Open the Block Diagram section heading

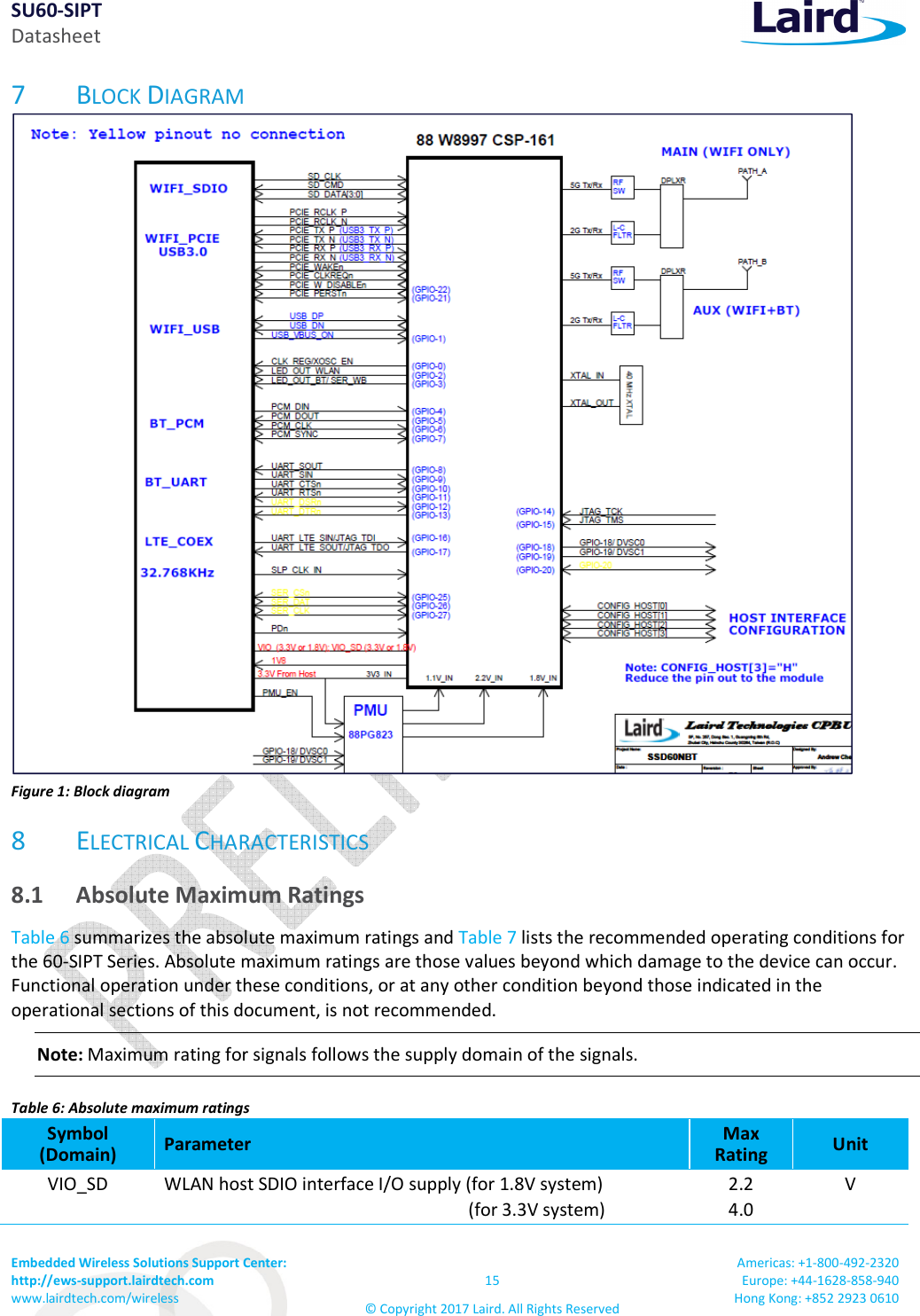(x=160, y=95)
